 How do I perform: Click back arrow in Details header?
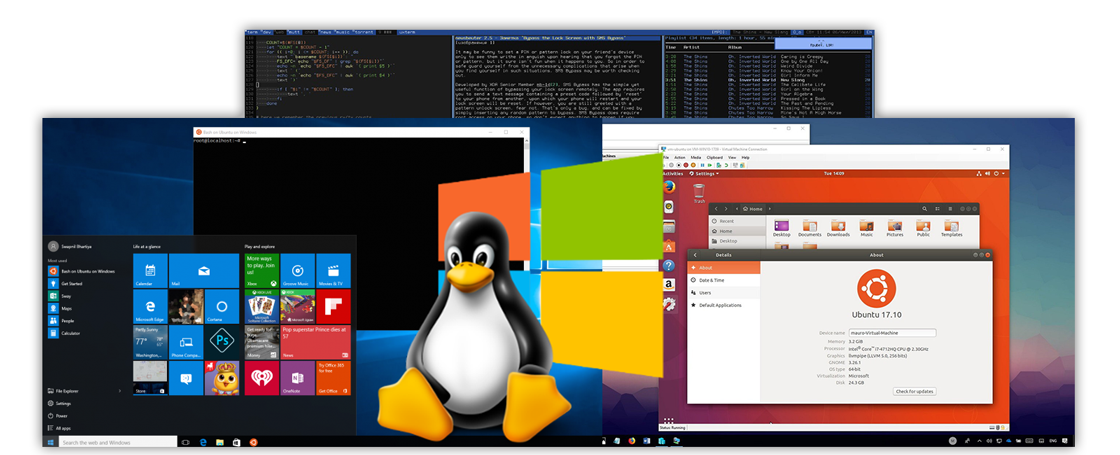click(x=696, y=255)
